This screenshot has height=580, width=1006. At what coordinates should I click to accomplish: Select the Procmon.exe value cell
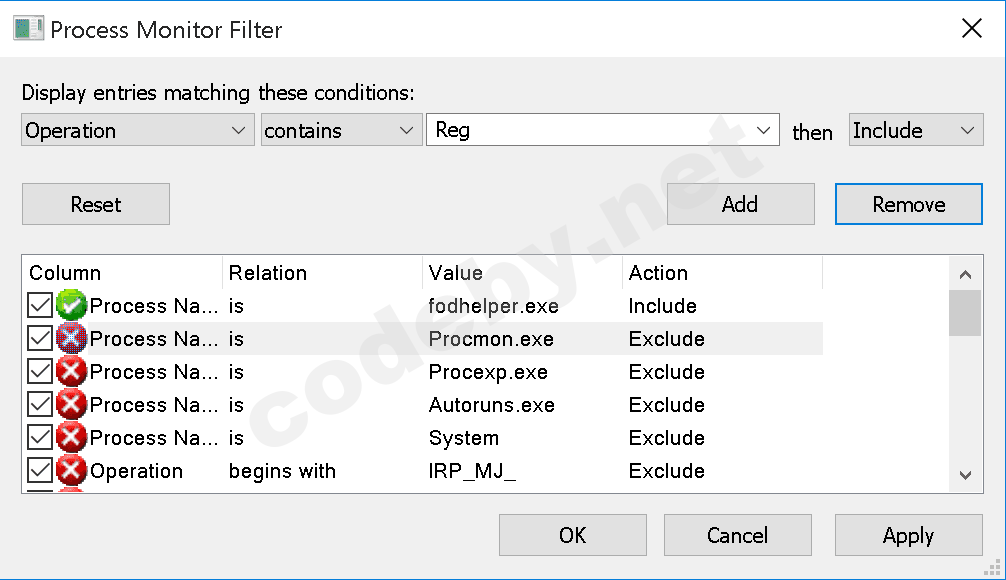tap(491, 339)
